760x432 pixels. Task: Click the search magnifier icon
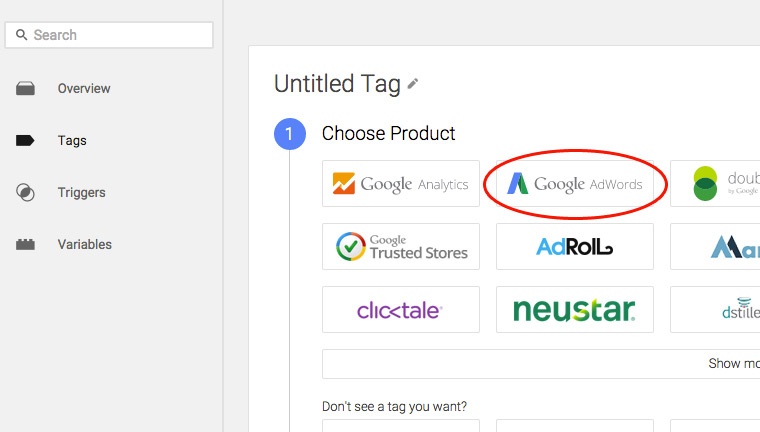[21, 35]
